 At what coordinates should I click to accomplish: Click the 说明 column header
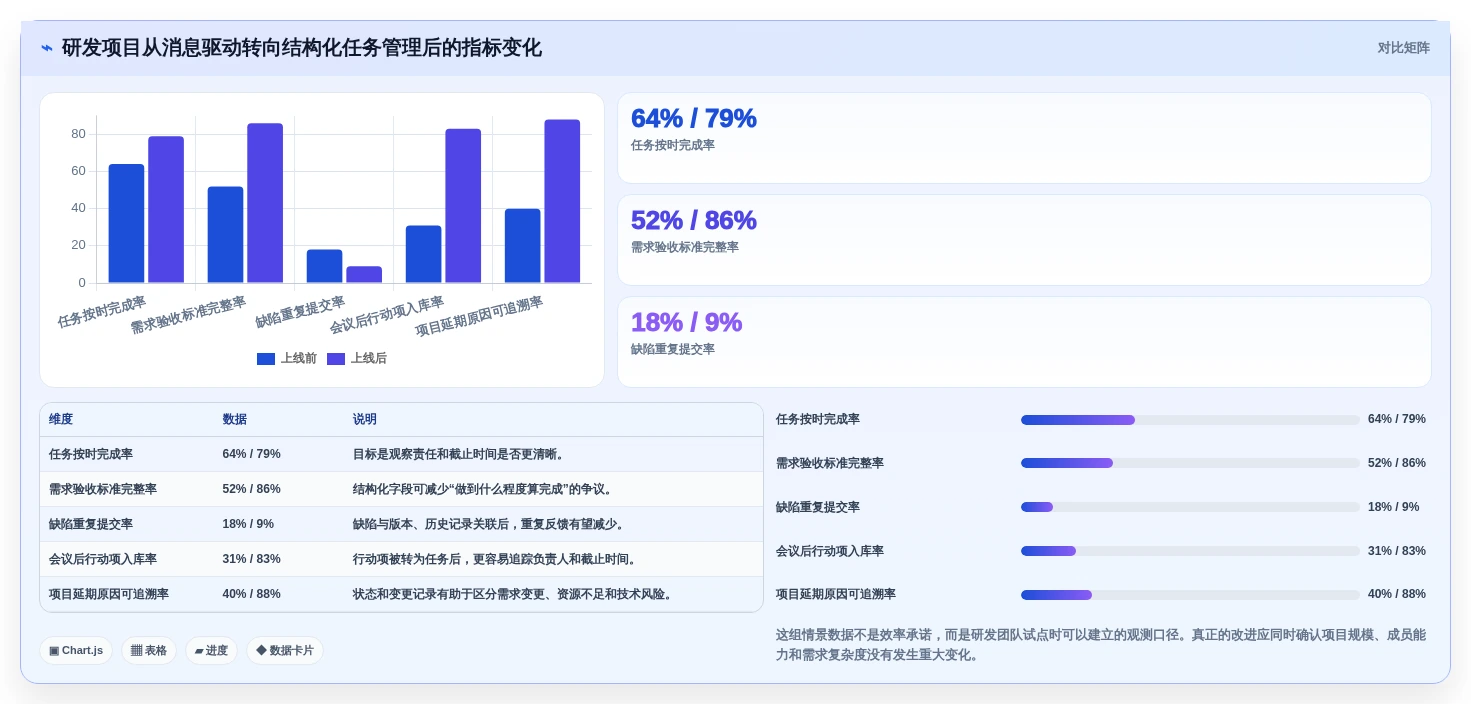365,420
